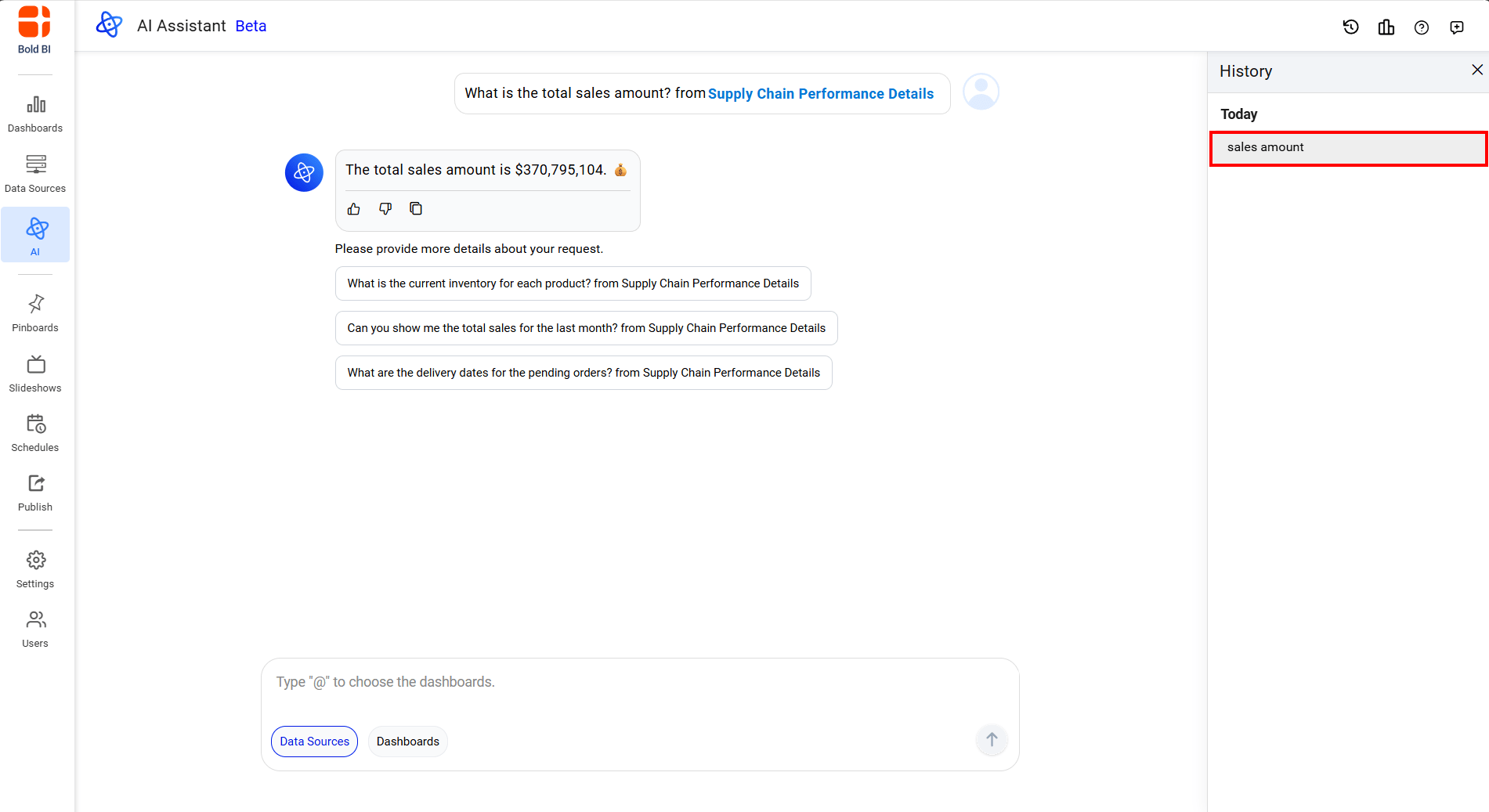Go to Pinboards in the sidebar
Viewport: 1489px width, 812px height.
(35, 313)
